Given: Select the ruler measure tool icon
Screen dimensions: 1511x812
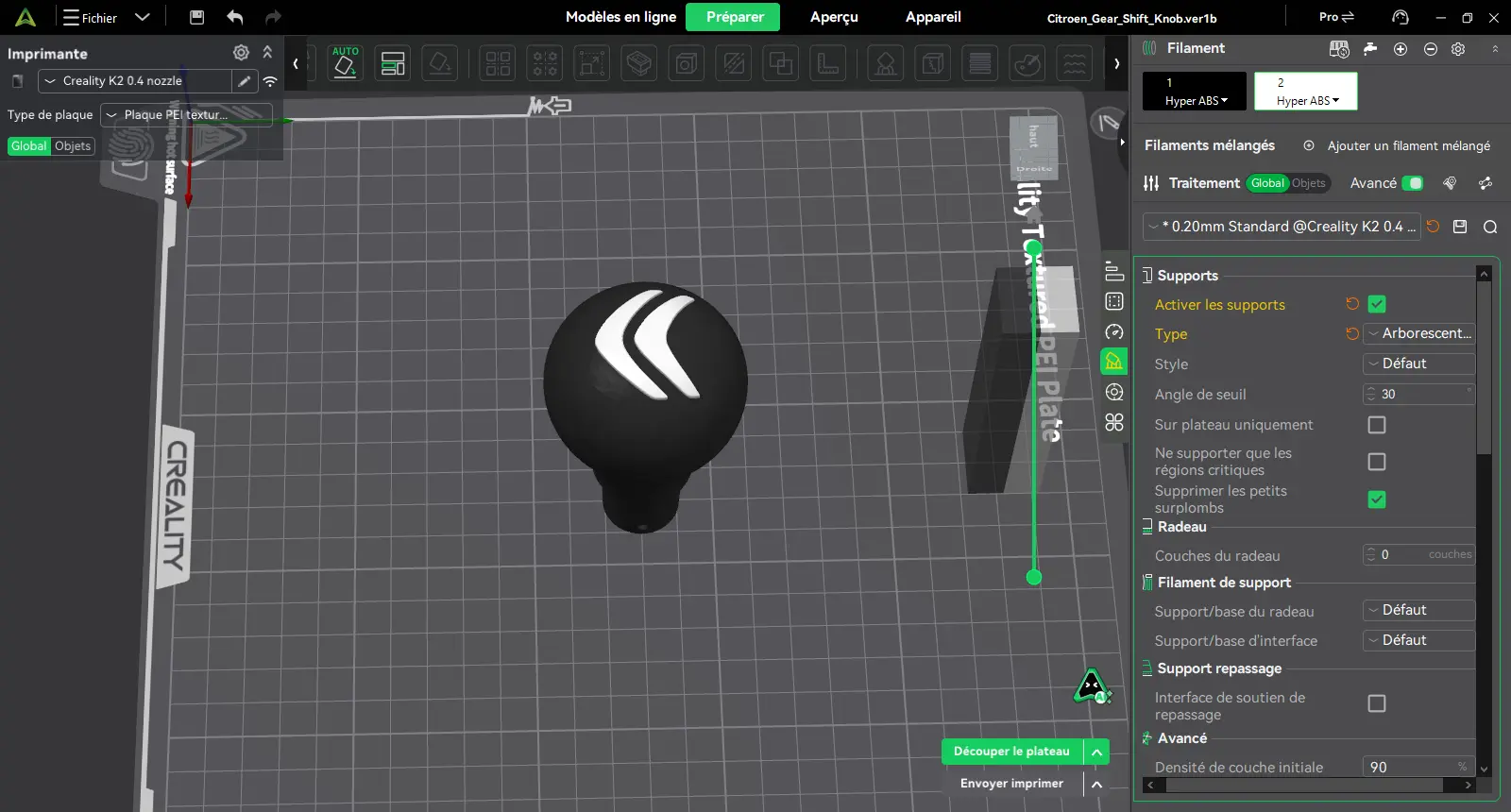Looking at the screenshot, I should (x=828, y=63).
